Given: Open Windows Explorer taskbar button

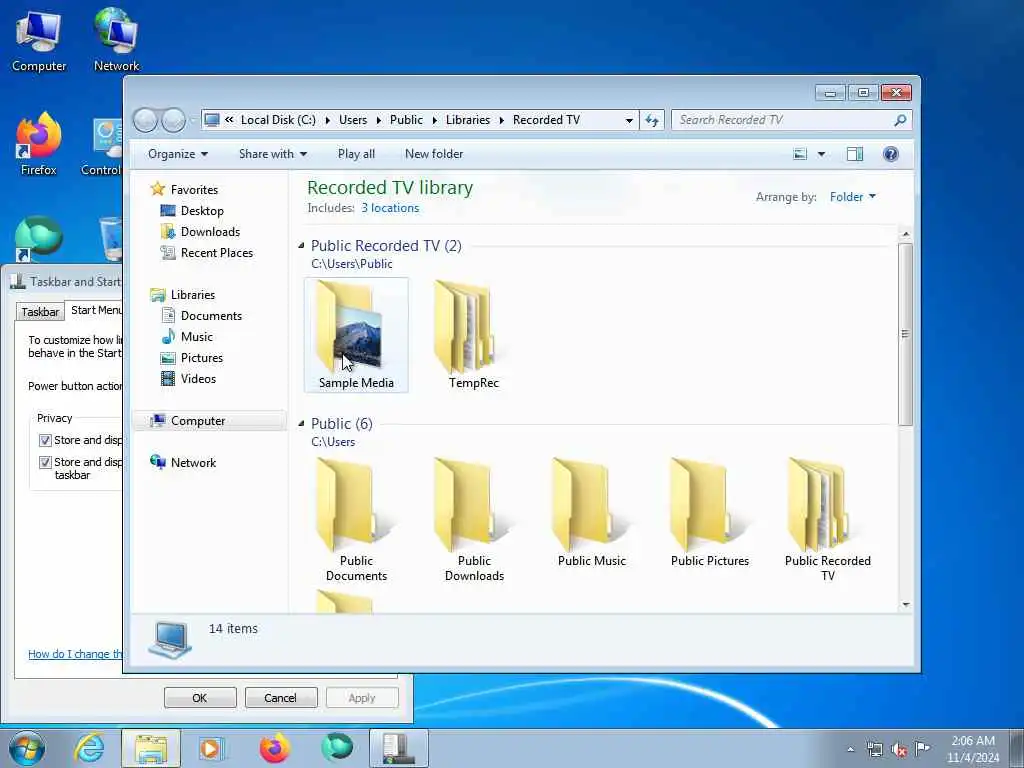Looking at the screenshot, I should pyautogui.click(x=151, y=748).
